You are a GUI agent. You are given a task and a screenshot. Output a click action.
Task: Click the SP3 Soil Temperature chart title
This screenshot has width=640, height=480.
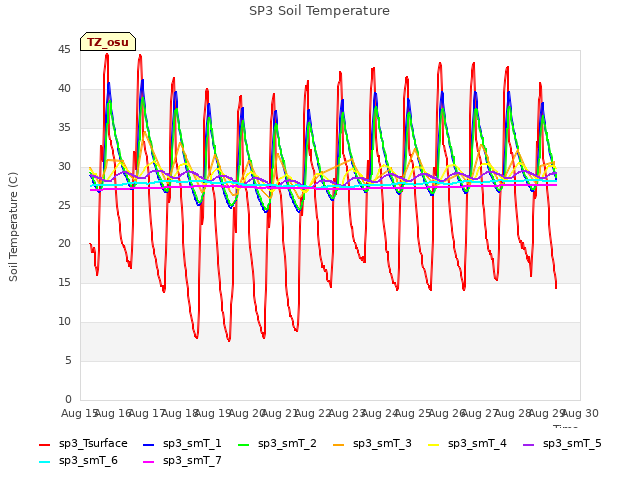coord(319,11)
